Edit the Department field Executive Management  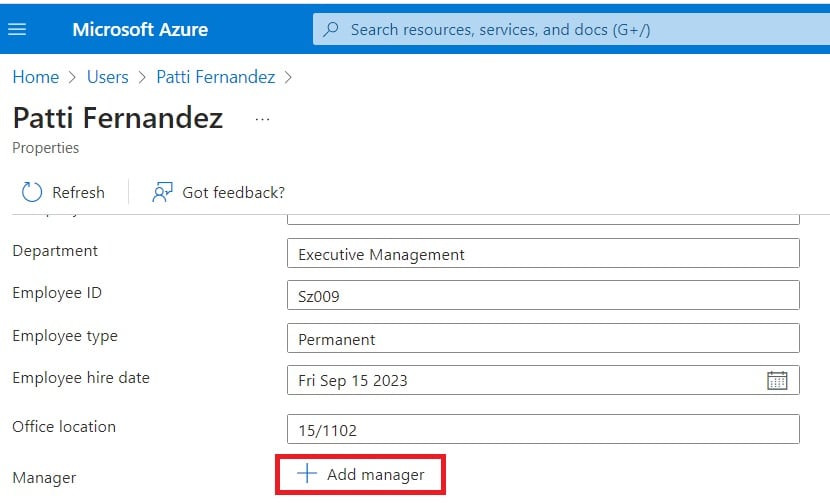543,254
